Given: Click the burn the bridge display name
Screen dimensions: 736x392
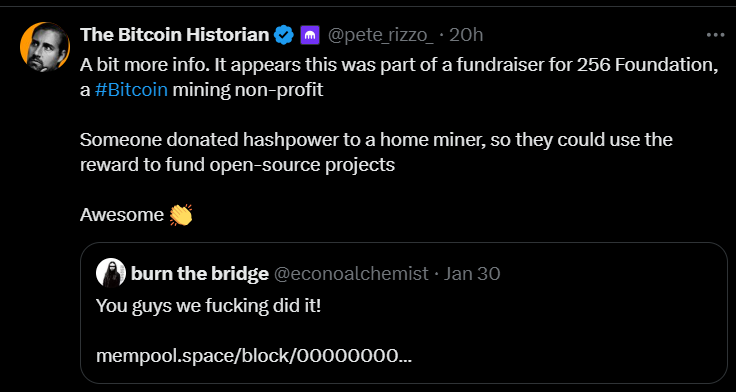Looking at the screenshot, I should pos(200,273).
